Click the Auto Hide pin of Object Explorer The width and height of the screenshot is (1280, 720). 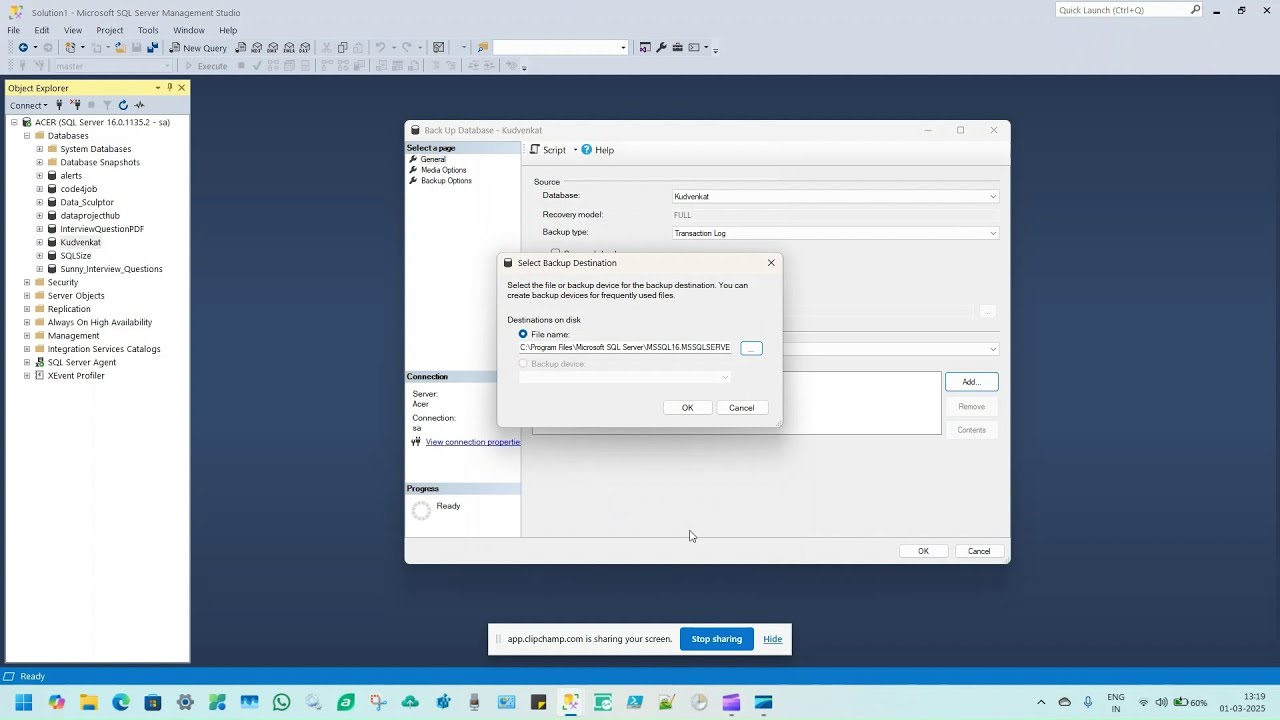170,88
